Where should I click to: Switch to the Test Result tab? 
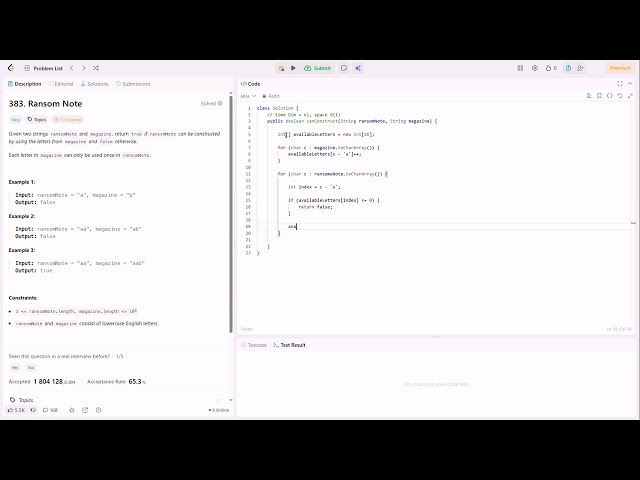[289, 345]
